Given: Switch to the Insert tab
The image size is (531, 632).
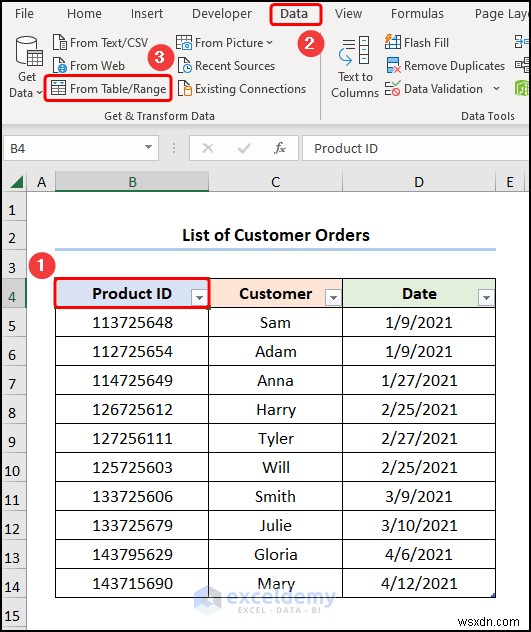Looking at the screenshot, I should click(147, 14).
